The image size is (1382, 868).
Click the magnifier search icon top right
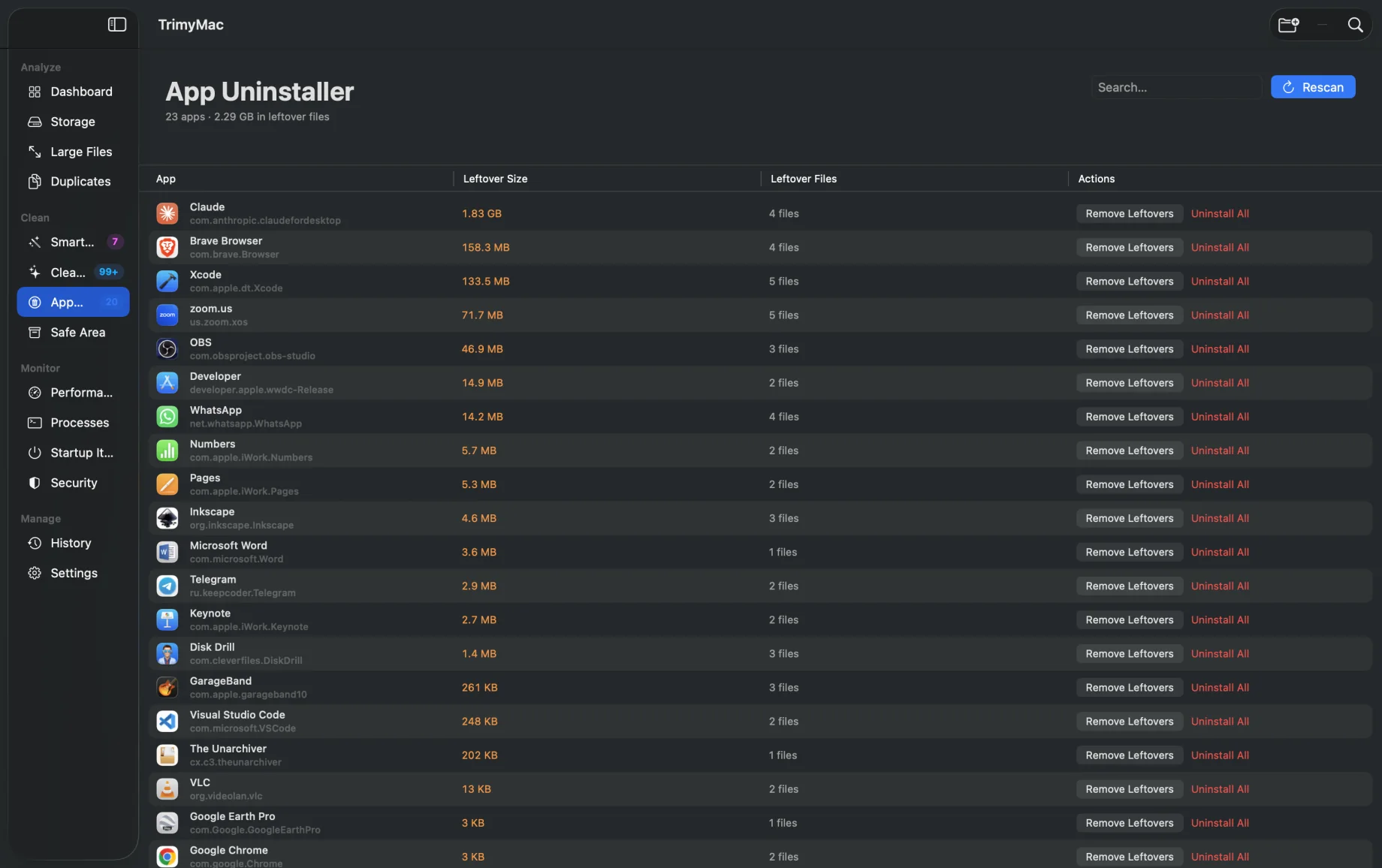coord(1355,25)
